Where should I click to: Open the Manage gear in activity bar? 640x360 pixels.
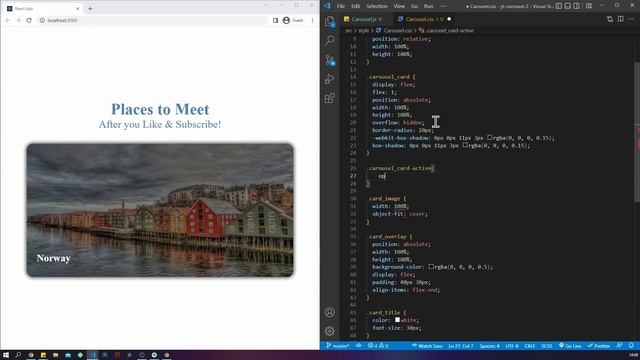pyautogui.click(x=330, y=331)
